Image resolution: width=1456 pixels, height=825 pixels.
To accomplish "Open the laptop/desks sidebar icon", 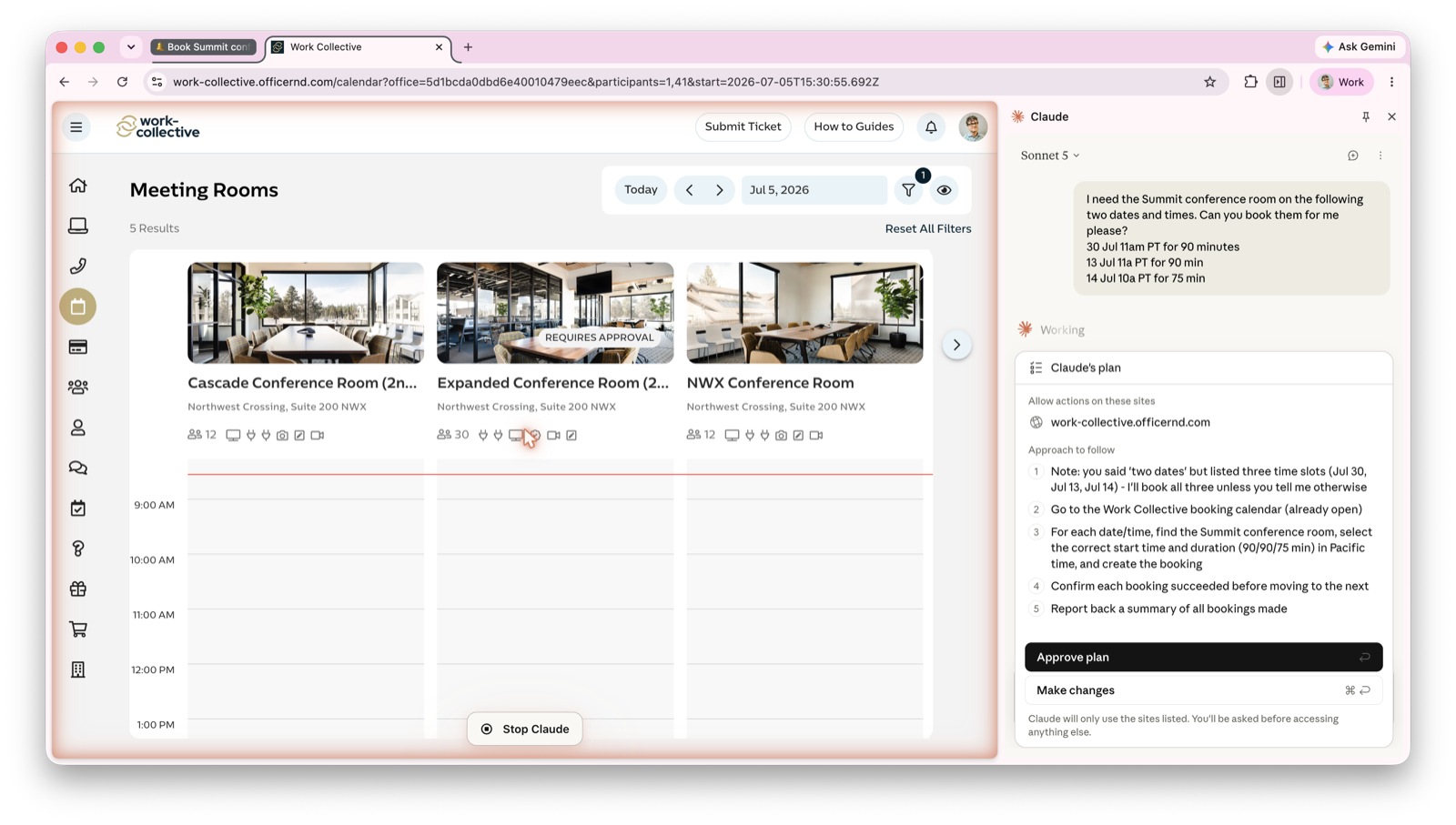I will click(x=78, y=226).
